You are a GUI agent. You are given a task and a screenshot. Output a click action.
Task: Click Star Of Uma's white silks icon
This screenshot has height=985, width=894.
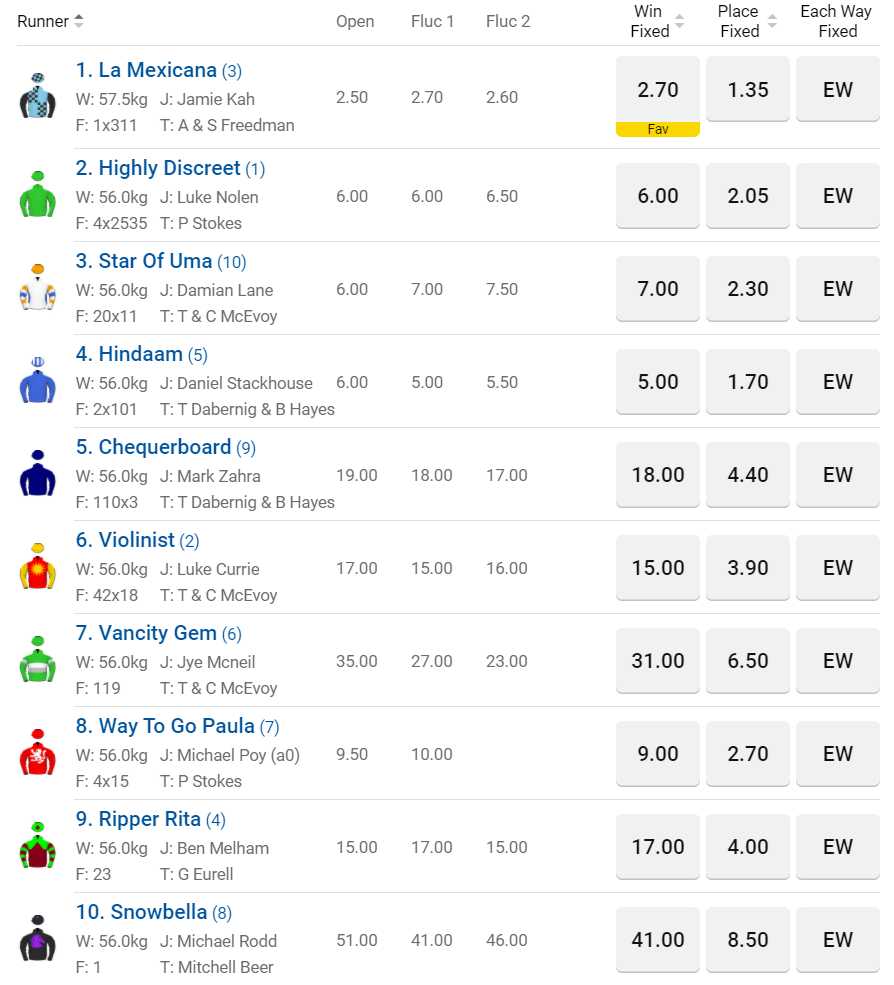[37, 287]
